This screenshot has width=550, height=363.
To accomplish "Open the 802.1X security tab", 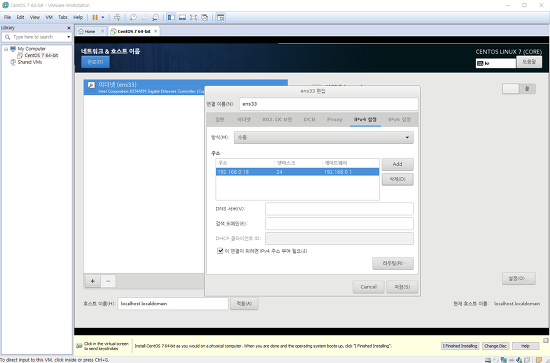I will tap(277, 120).
